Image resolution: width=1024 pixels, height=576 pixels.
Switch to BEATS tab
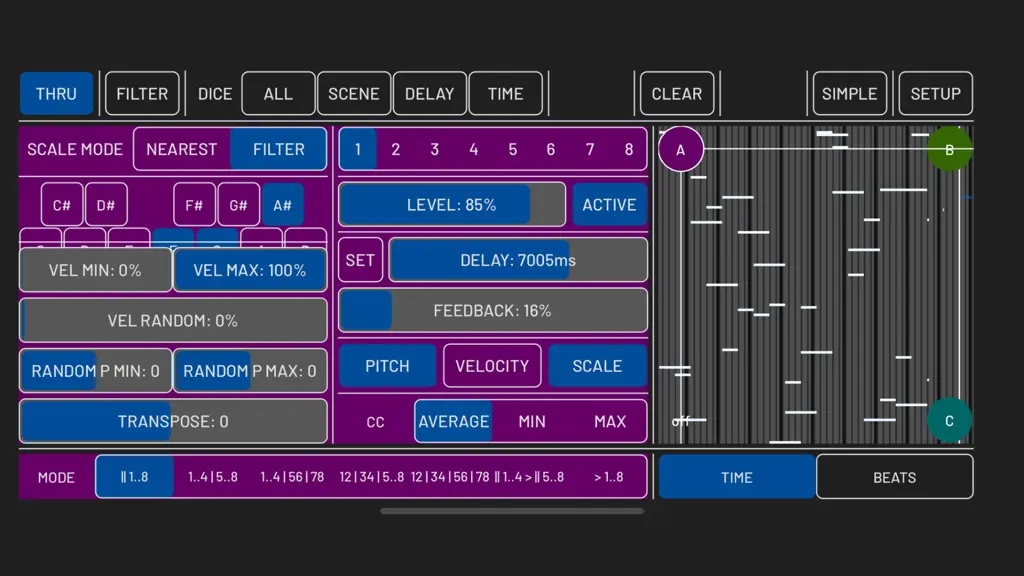[x=895, y=477]
